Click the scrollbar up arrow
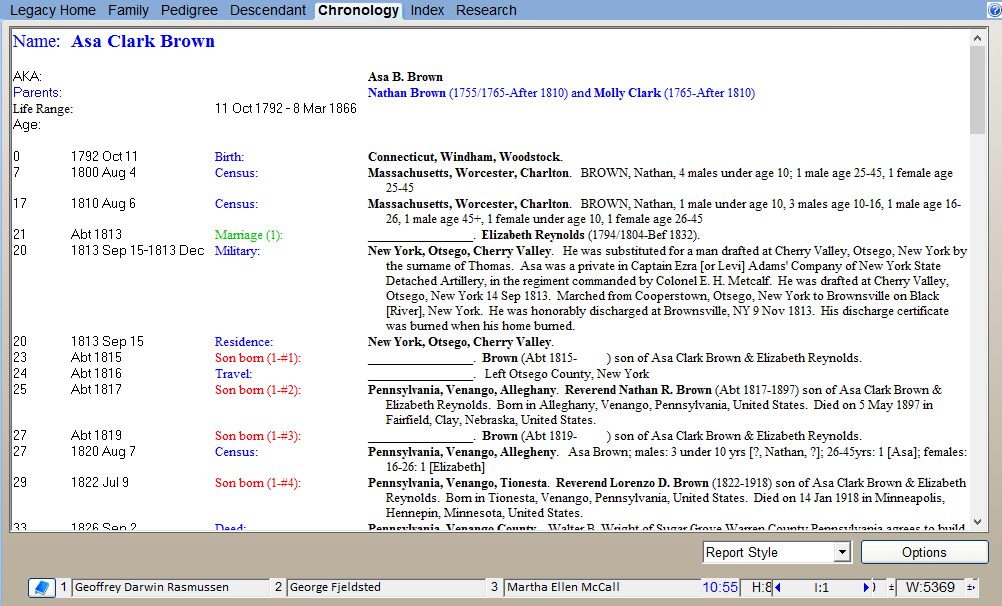 pos(977,38)
